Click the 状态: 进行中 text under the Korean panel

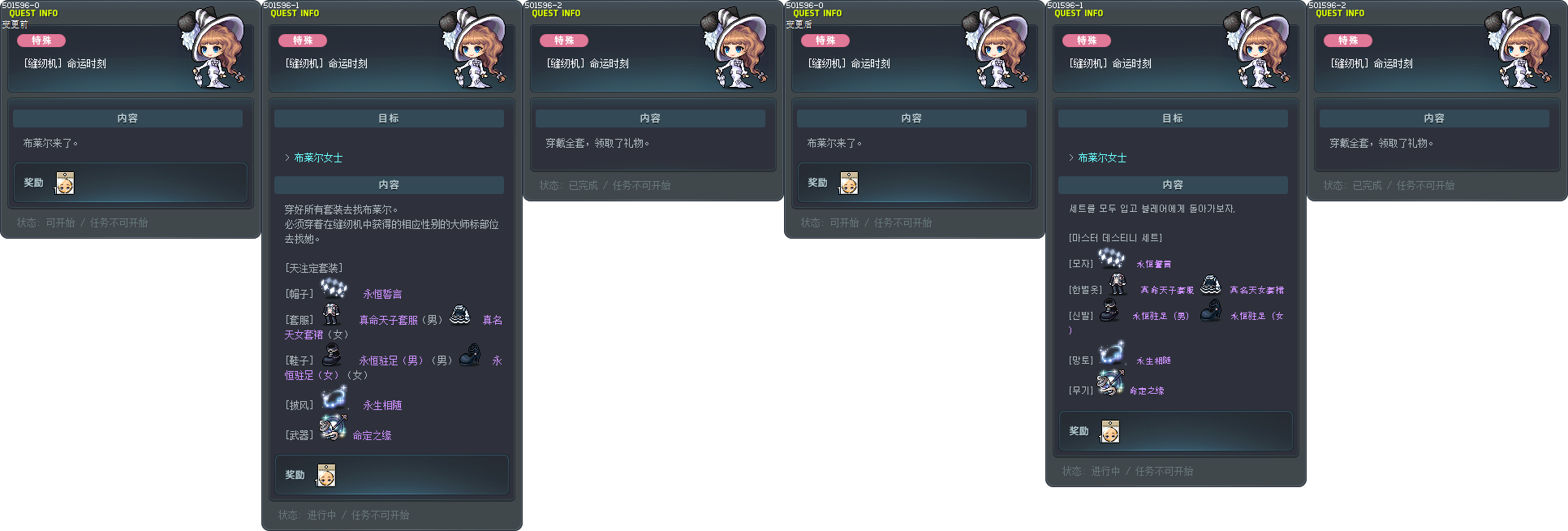pyautogui.click(x=1091, y=471)
